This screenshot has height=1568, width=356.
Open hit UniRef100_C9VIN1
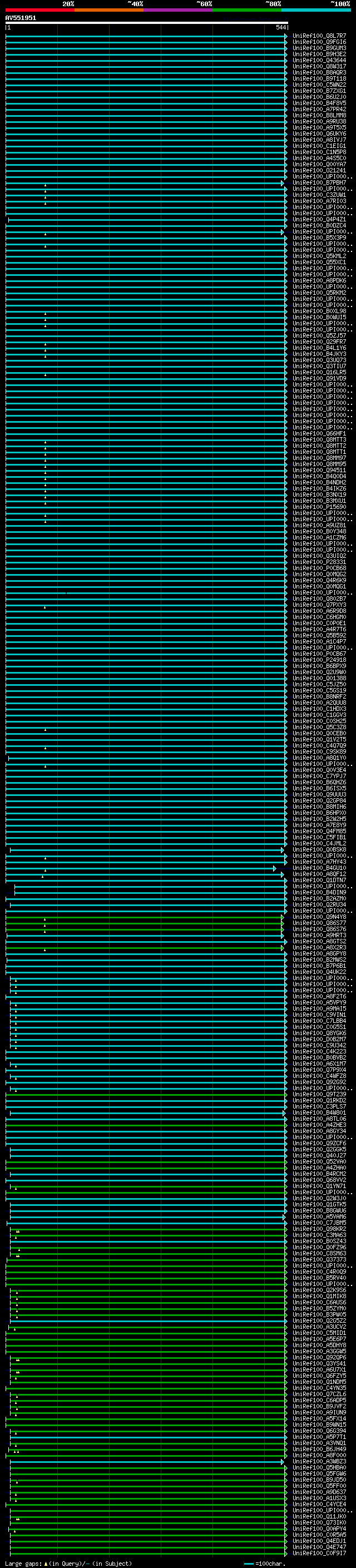point(319,1015)
